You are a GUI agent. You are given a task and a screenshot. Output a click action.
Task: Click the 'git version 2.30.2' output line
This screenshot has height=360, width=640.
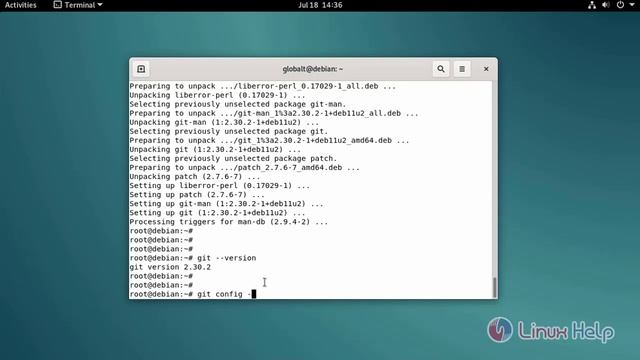170,267
